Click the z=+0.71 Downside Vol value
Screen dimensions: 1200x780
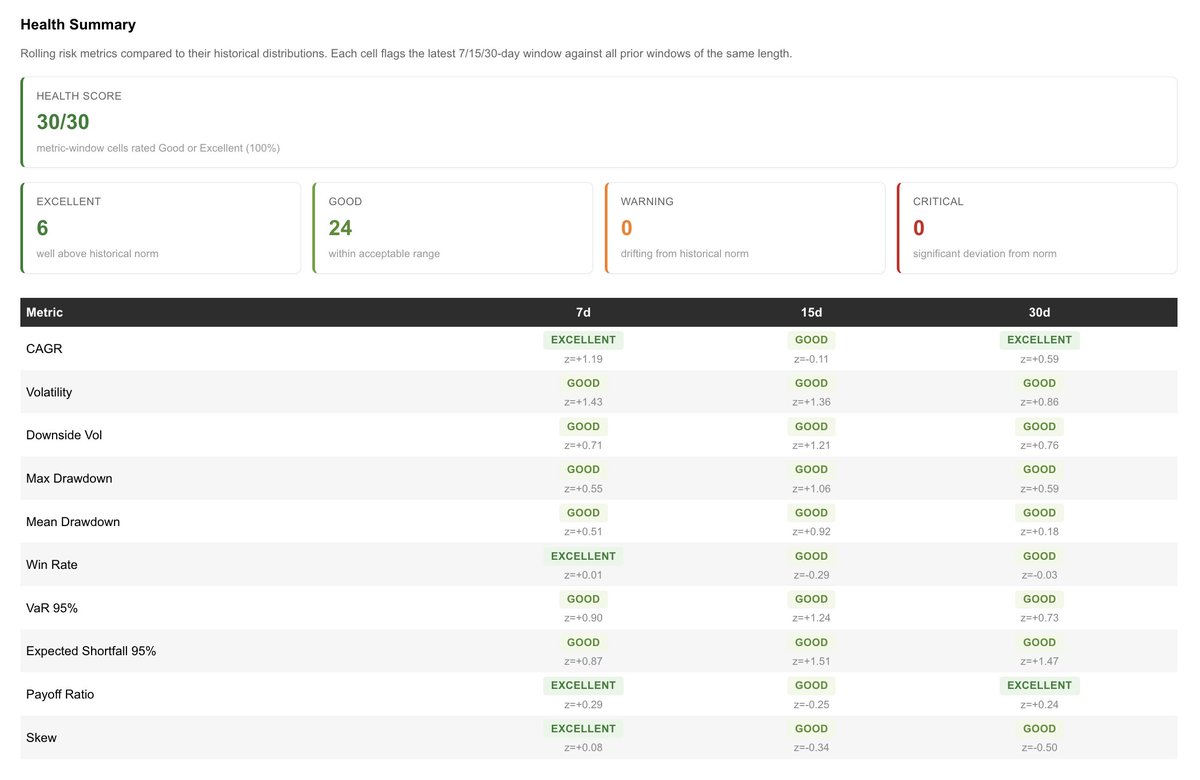click(x=583, y=445)
